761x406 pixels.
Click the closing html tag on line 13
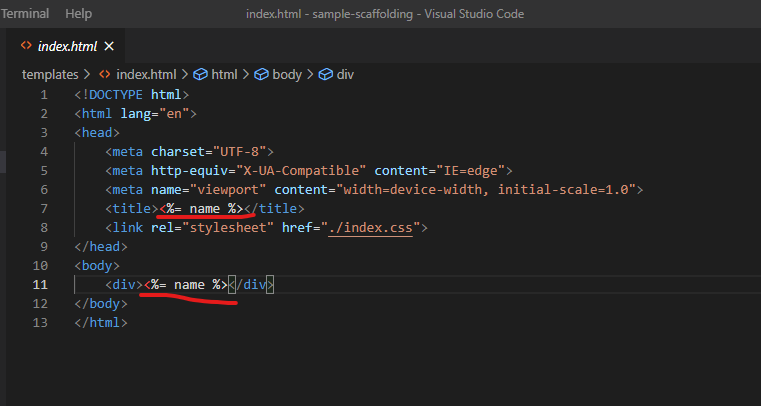101,323
